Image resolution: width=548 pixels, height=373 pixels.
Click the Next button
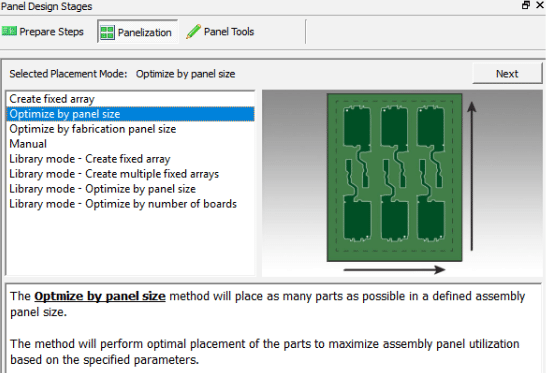point(507,74)
